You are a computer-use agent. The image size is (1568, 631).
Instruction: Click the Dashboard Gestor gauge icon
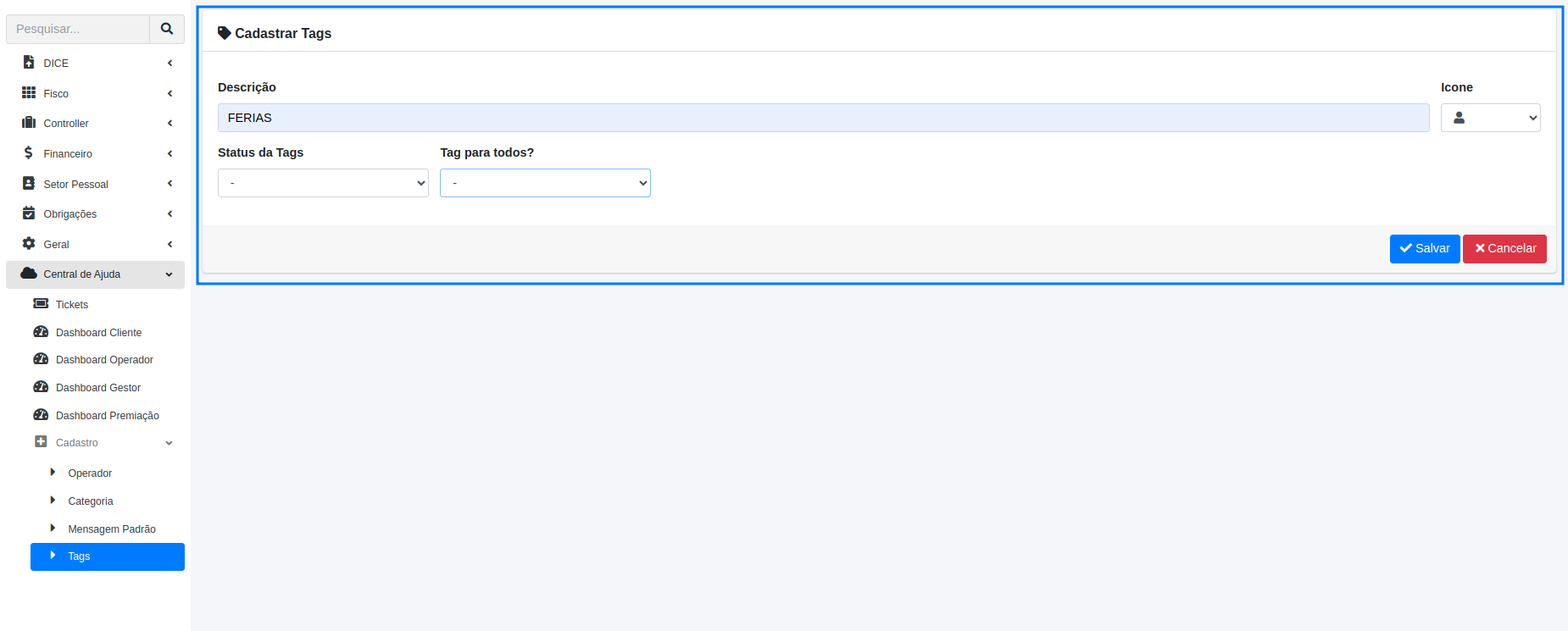pyautogui.click(x=41, y=387)
